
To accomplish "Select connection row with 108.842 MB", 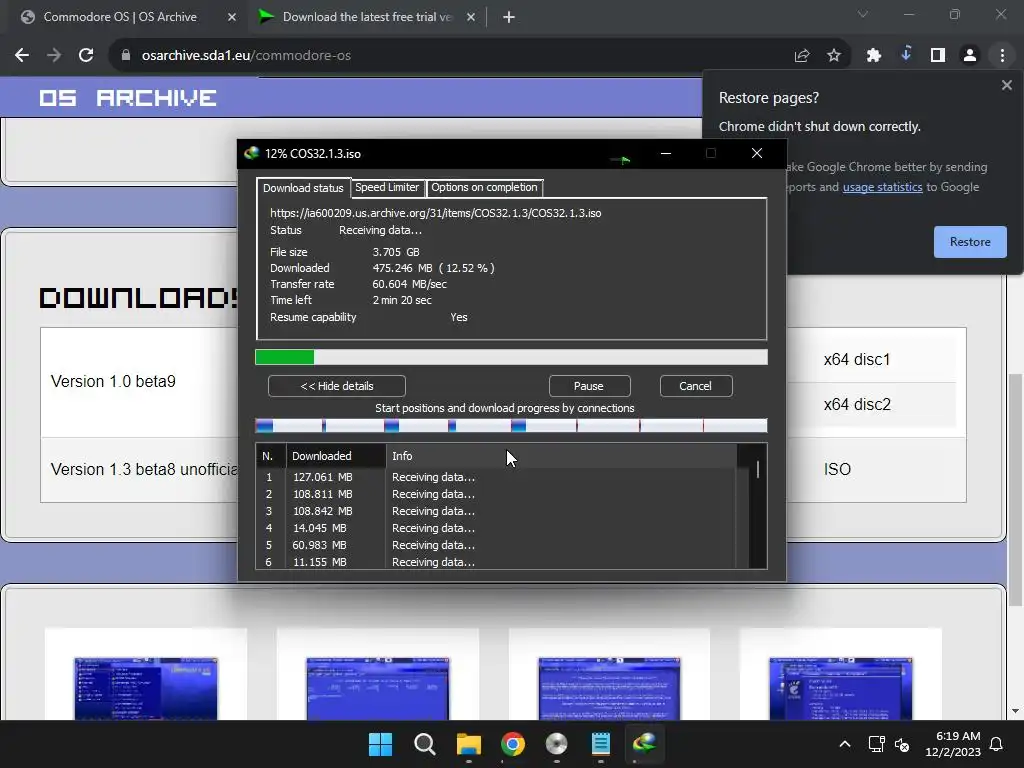I will click(496, 511).
